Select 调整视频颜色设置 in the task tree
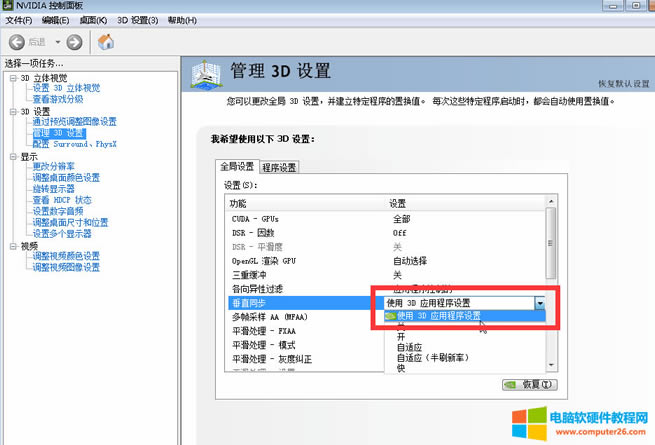655x445 pixels. pos(66,256)
